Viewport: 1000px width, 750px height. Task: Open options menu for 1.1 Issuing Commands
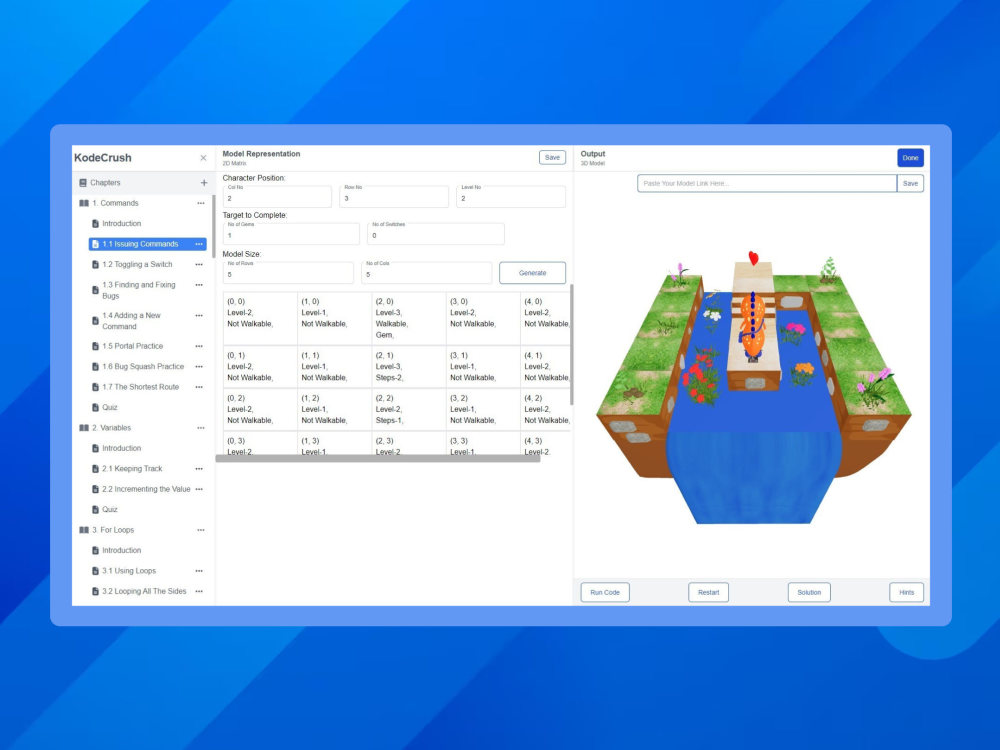(x=199, y=244)
